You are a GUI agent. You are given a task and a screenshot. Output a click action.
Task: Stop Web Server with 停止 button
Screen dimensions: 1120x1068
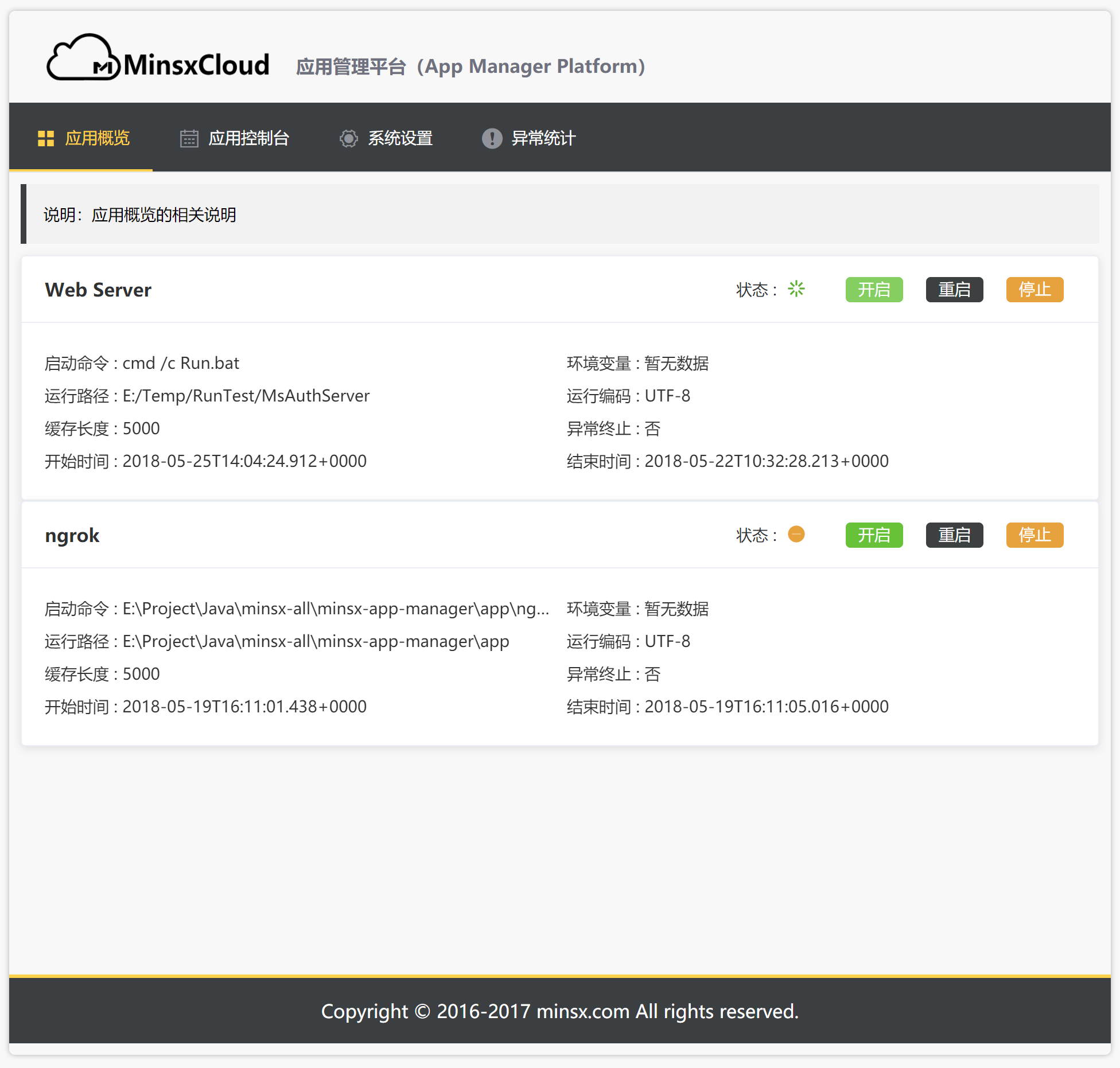(1035, 290)
